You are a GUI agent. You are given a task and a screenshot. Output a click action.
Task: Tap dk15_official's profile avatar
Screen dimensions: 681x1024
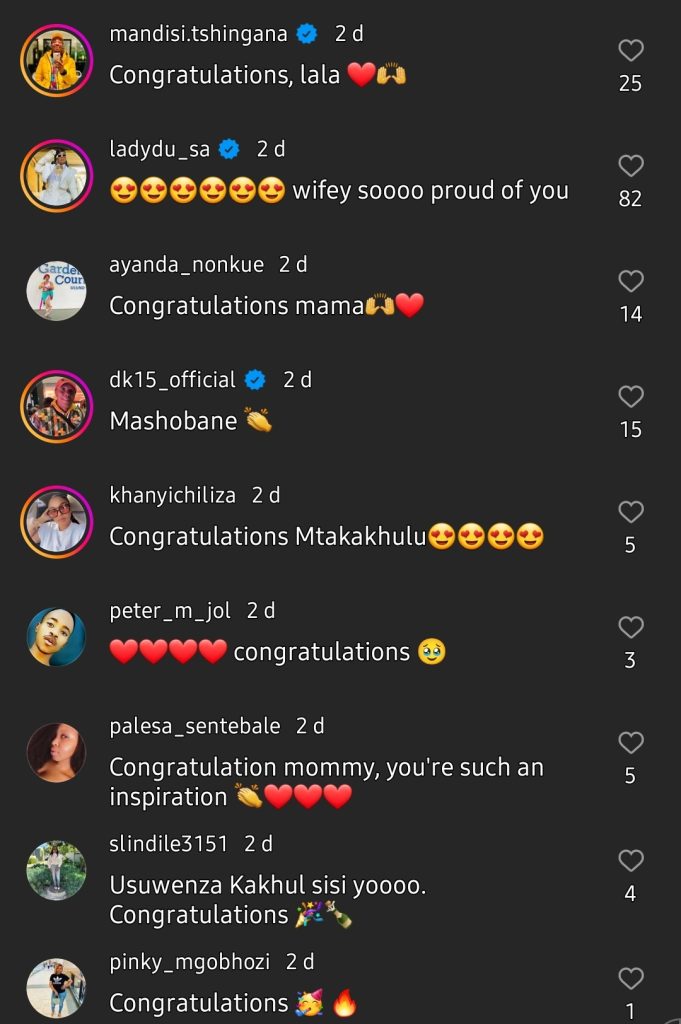56,406
